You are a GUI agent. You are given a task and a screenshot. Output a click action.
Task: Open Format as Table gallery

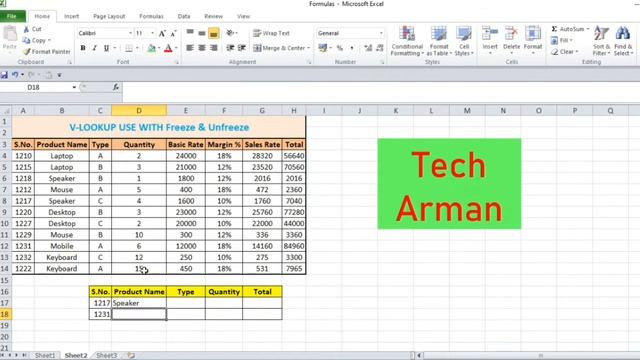point(439,41)
